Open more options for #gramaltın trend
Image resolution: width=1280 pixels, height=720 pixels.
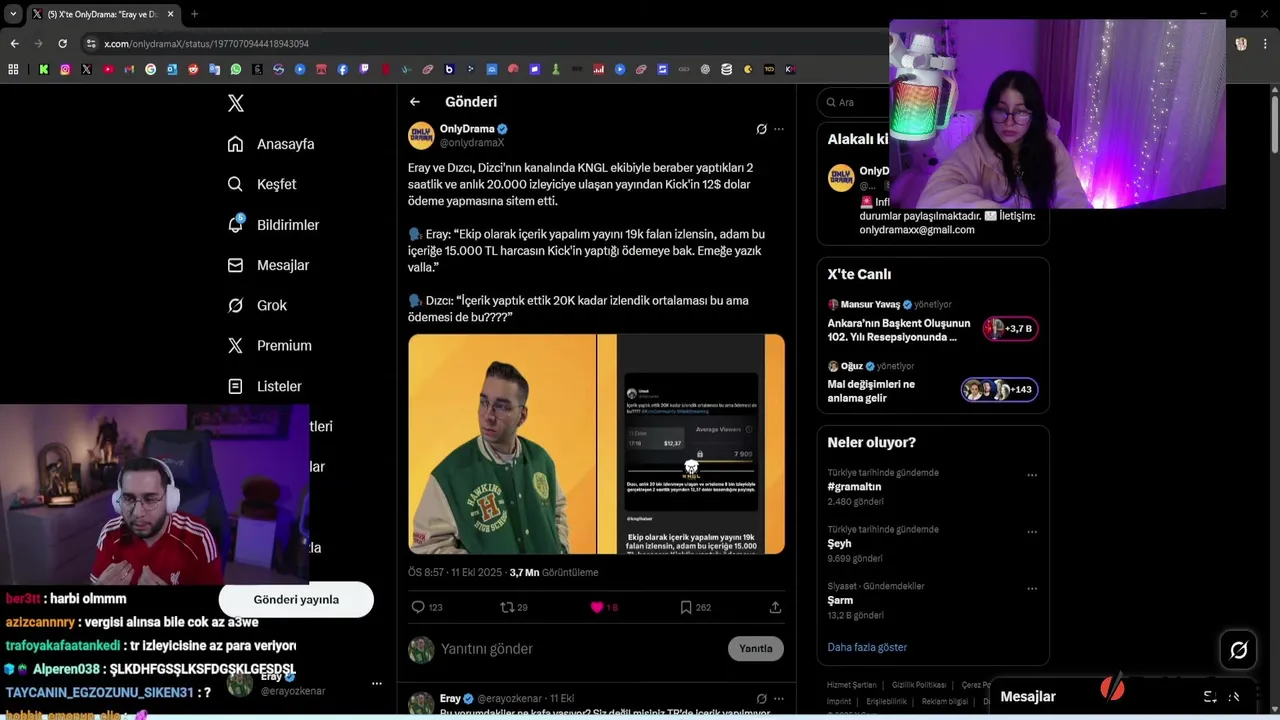(1032, 475)
